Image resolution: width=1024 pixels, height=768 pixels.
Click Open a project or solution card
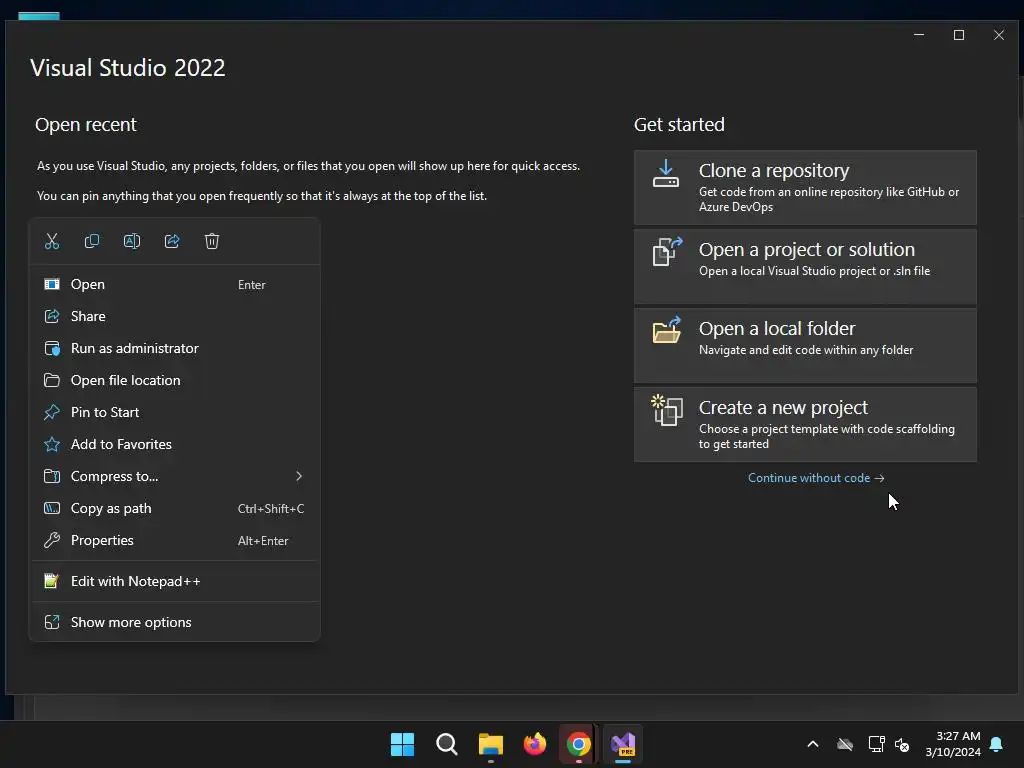point(805,266)
